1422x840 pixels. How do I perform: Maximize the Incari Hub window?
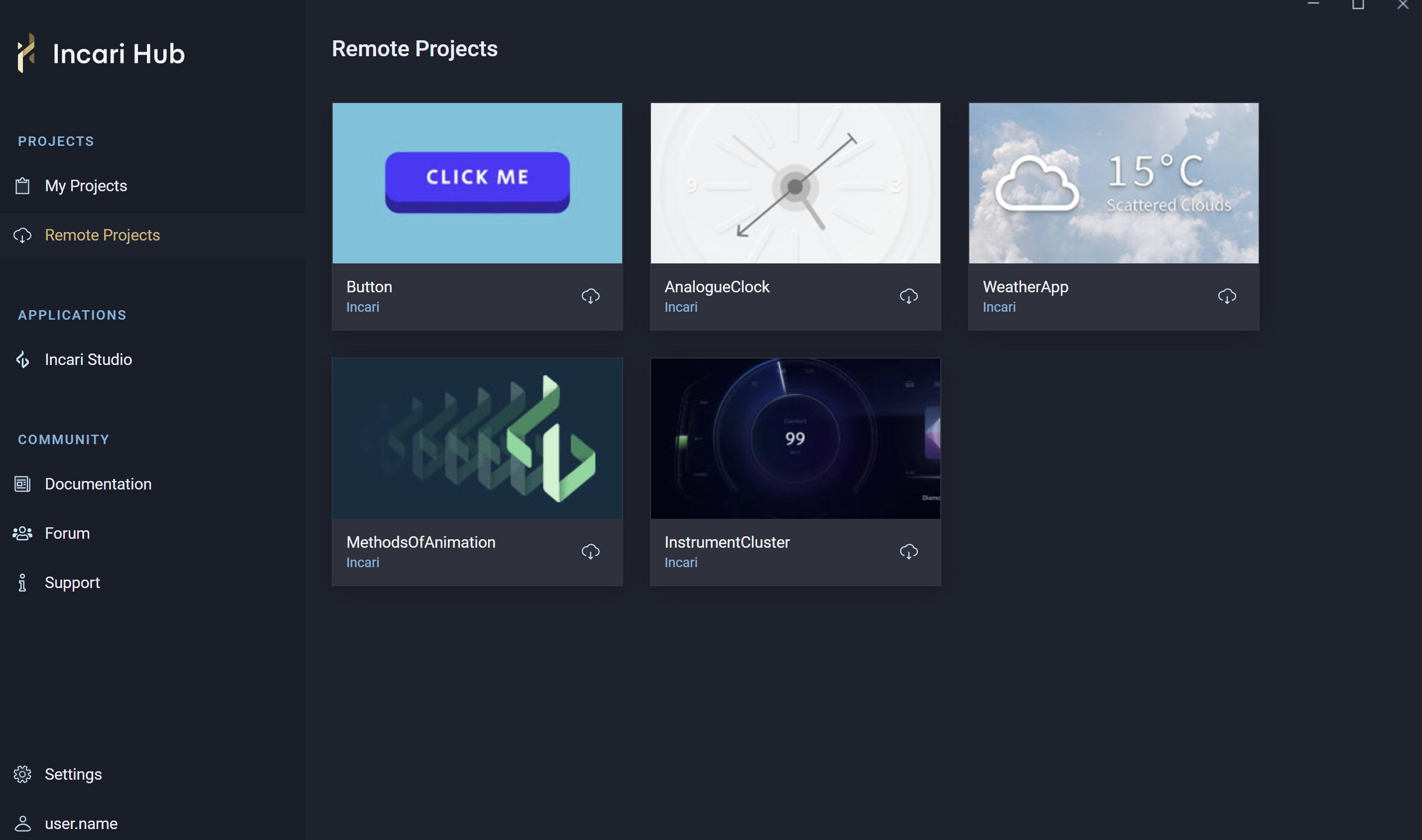[x=1358, y=4]
